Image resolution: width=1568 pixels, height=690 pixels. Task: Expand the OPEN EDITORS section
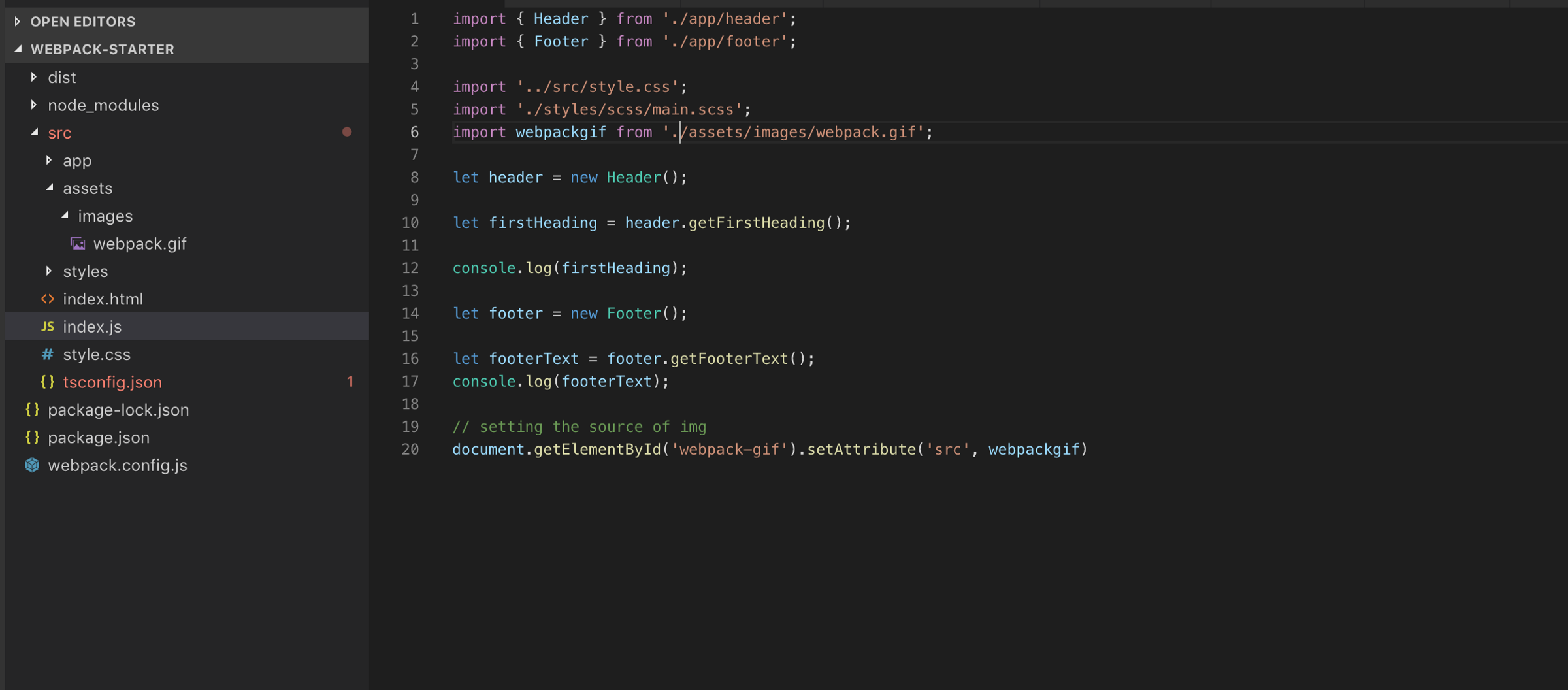[18, 22]
